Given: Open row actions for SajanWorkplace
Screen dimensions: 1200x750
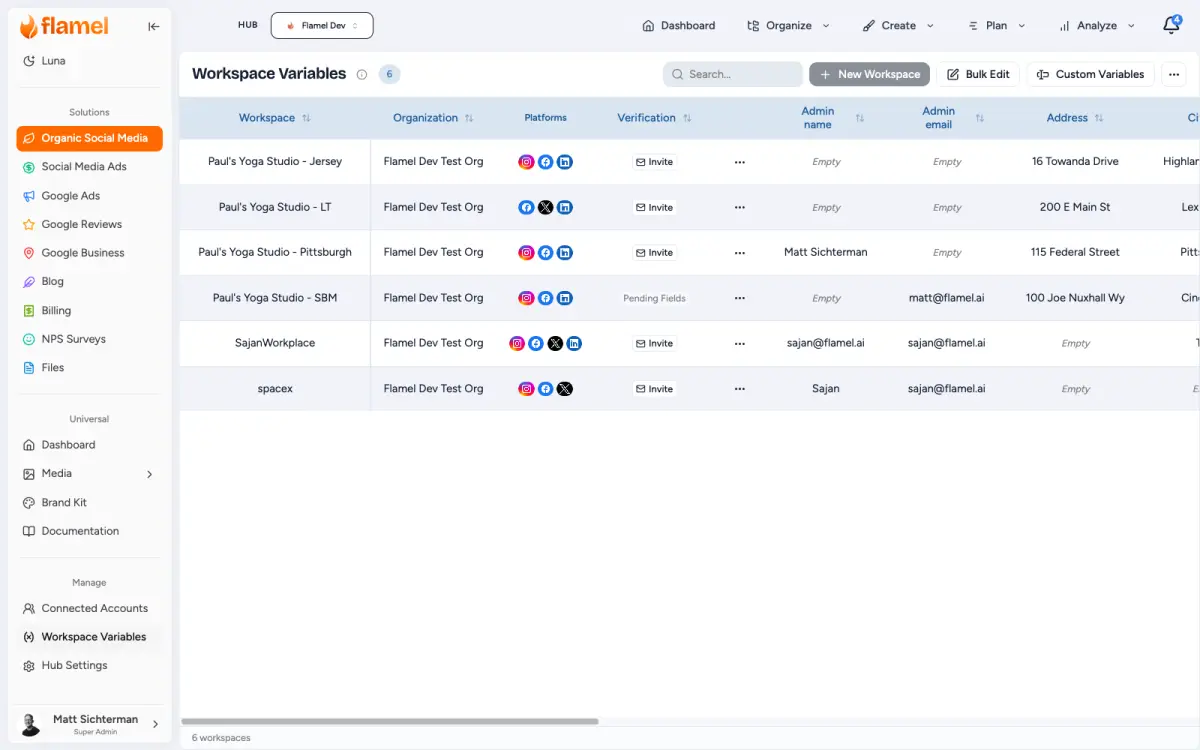Looking at the screenshot, I should coord(740,343).
